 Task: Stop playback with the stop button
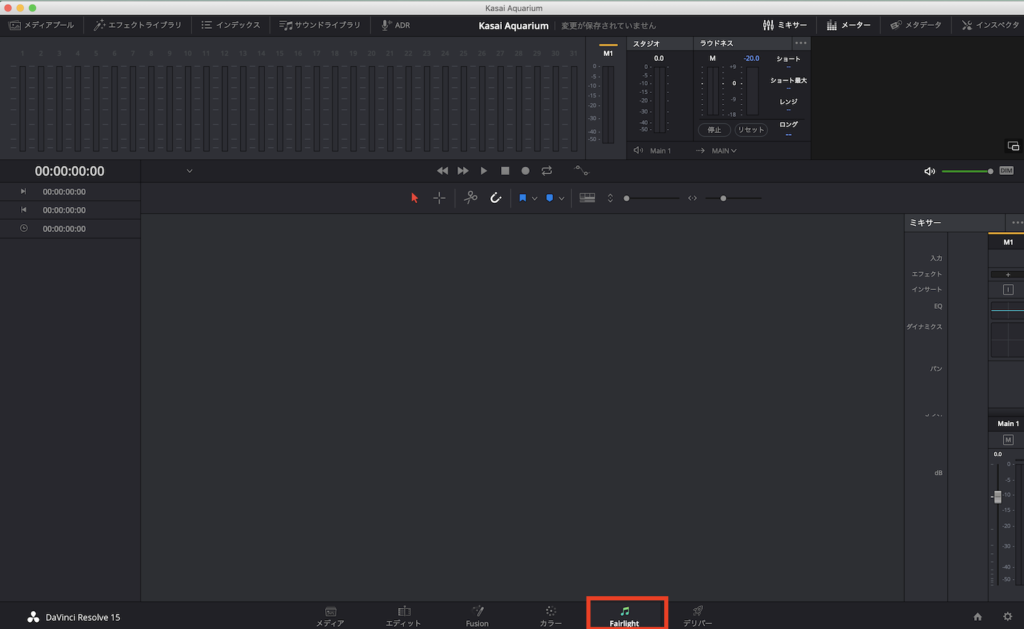point(505,171)
